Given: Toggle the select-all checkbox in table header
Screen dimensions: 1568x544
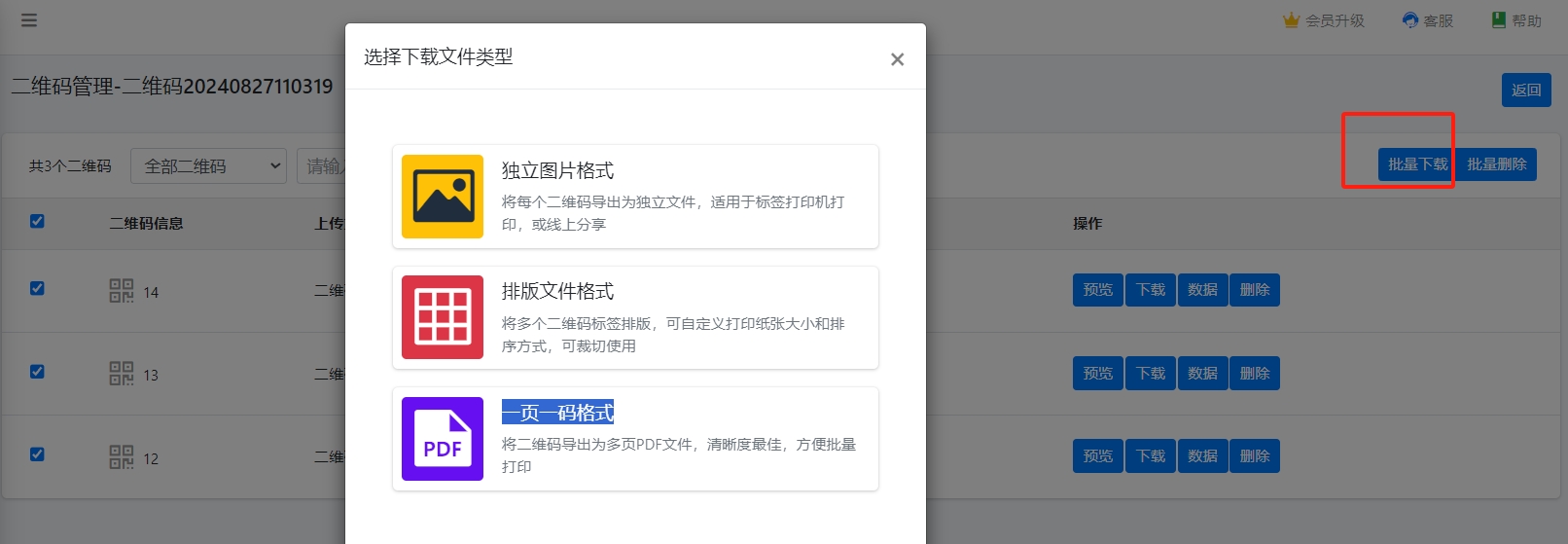Looking at the screenshot, I should pyautogui.click(x=37, y=221).
